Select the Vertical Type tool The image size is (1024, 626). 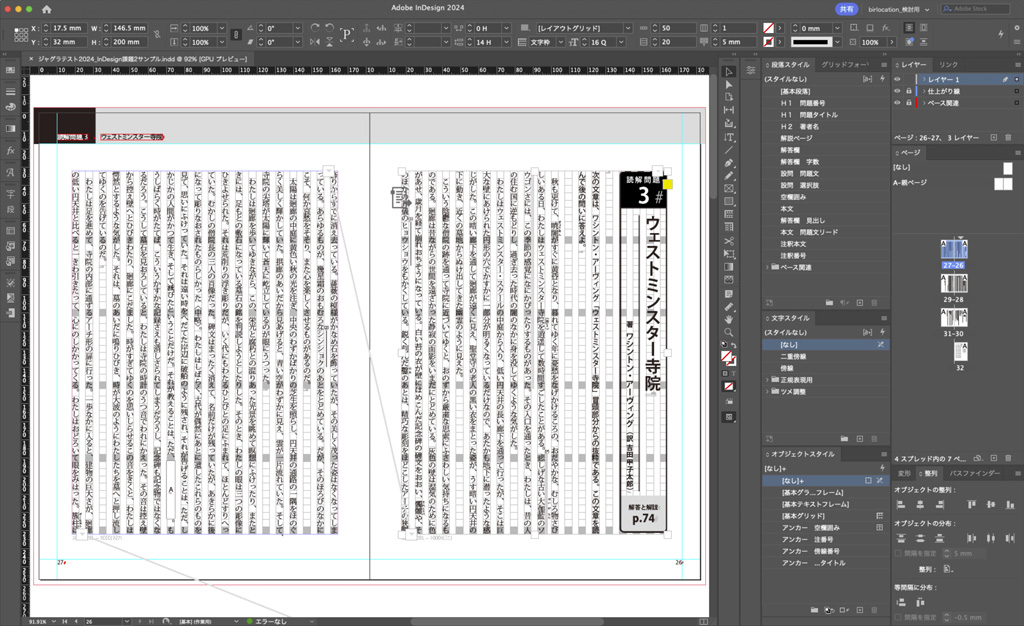pos(729,137)
